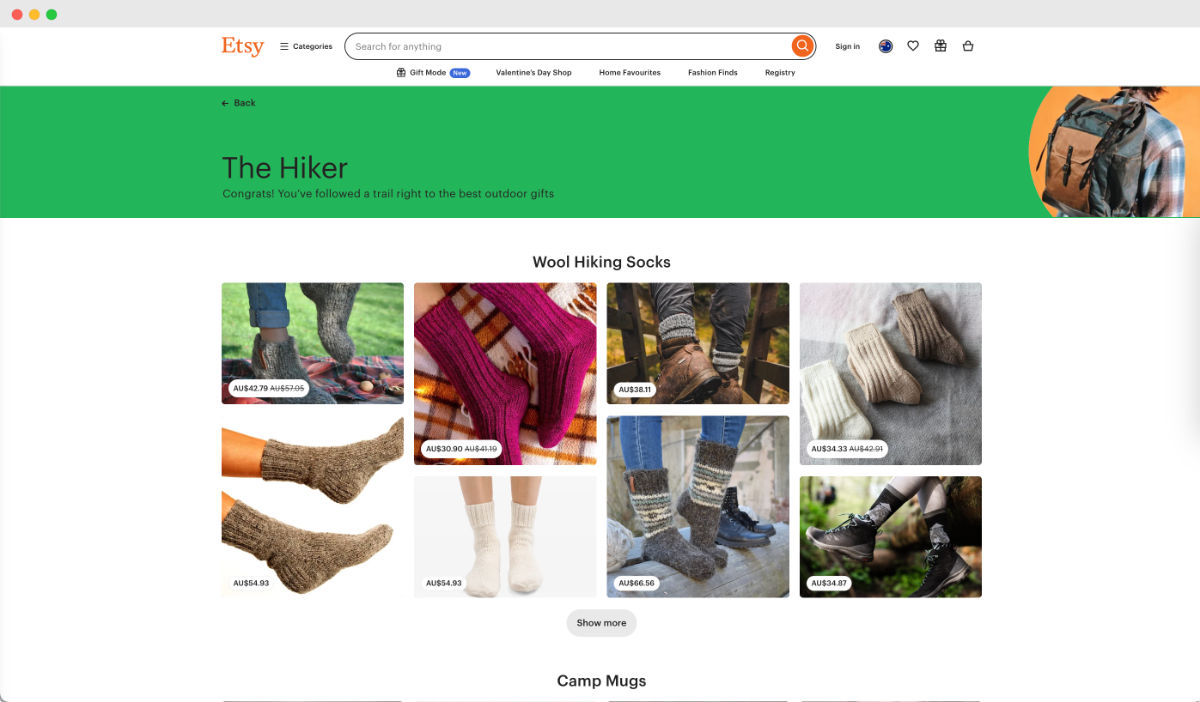This screenshot has height=702, width=1200.
Task: Open the Categories menu
Action: click(x=308, y=46)
